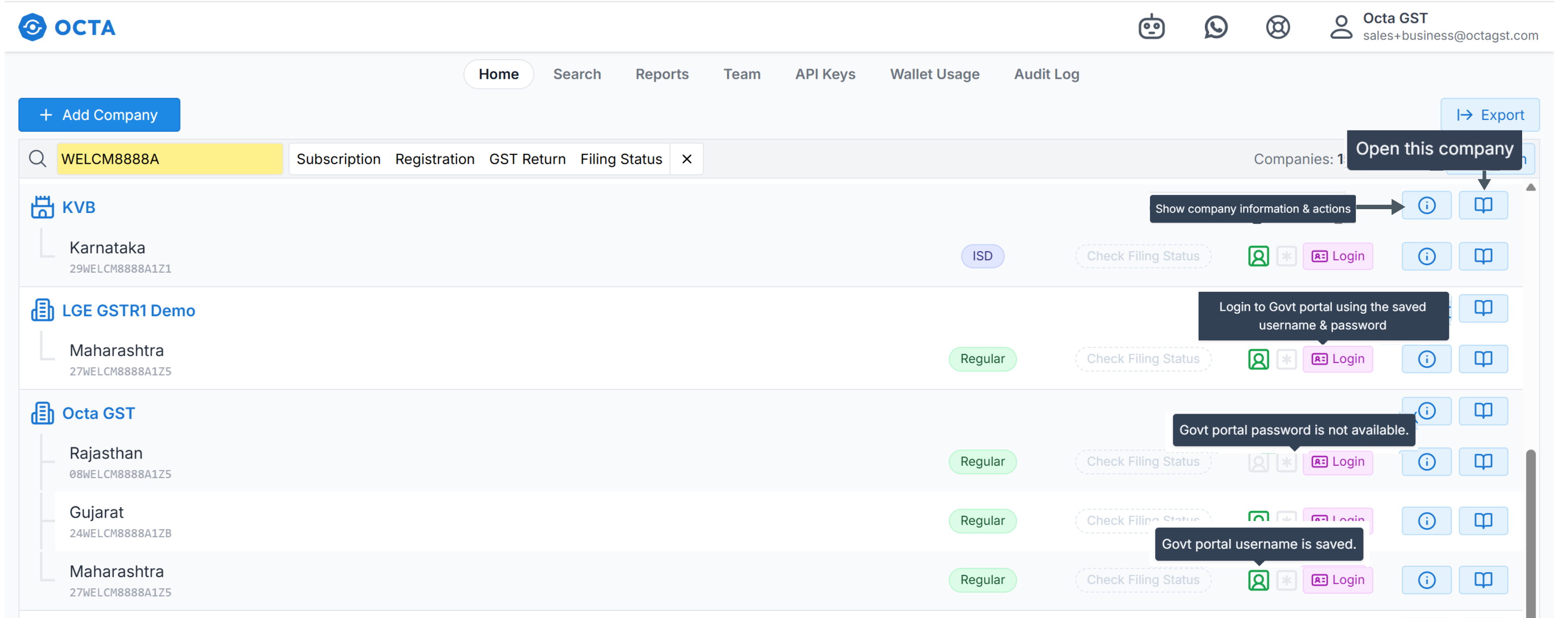This screenshot has height=618, width=1568.
Task: Open the LGE GSTR1 Demo company link
Action: coord(129,311)
